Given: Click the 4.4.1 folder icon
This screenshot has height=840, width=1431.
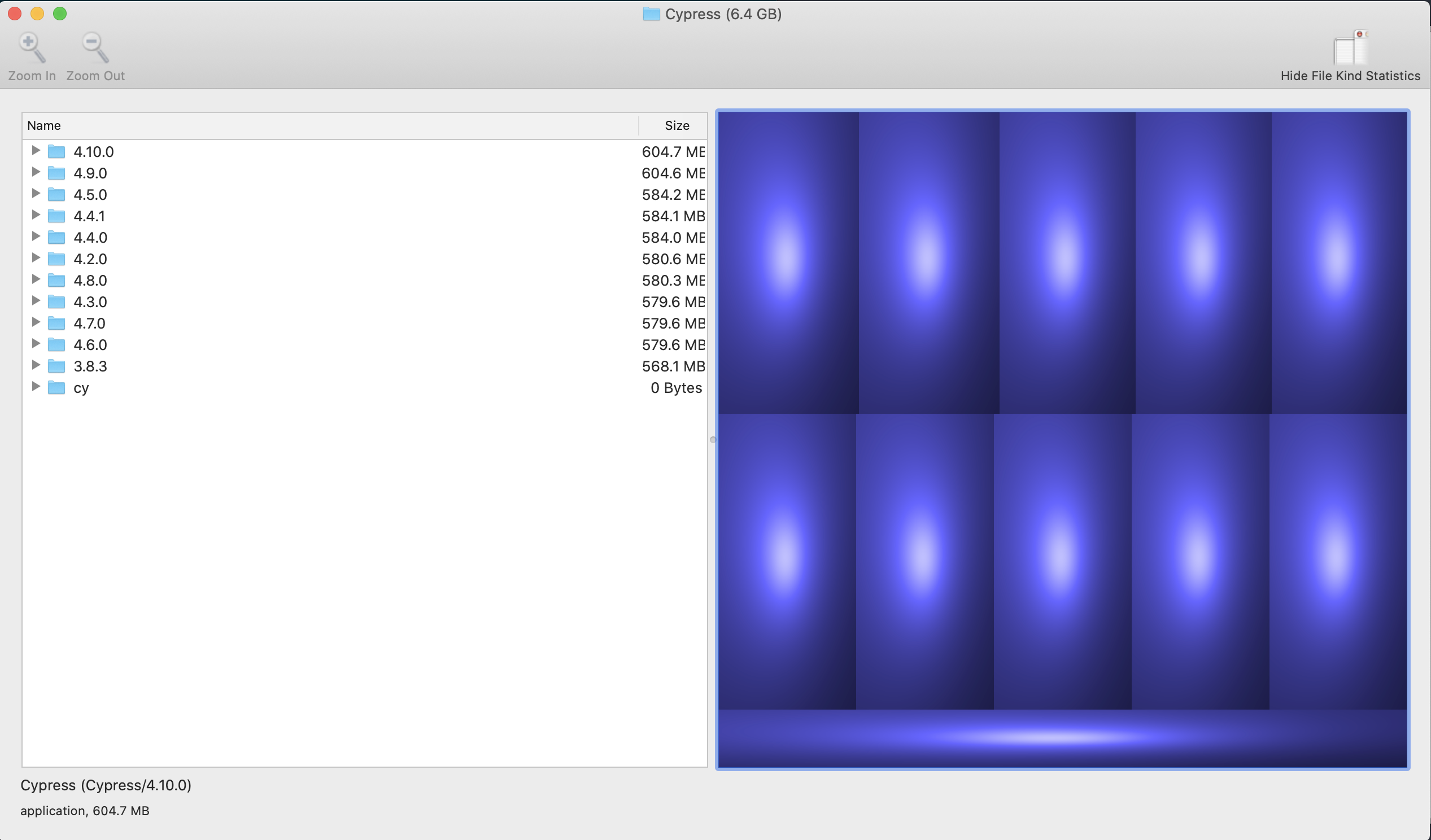Looking at the screenshot, I should tap(56, 216).
